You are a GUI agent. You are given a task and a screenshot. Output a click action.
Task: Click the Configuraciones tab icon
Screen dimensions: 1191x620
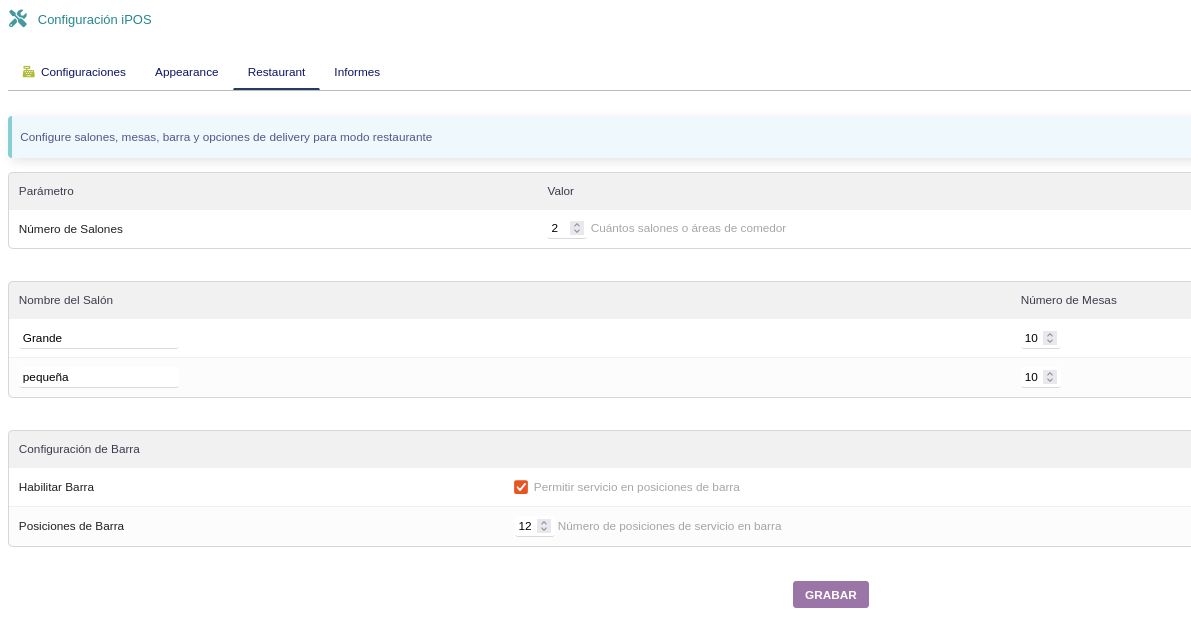pyautogui.click(x=29, y=72)
